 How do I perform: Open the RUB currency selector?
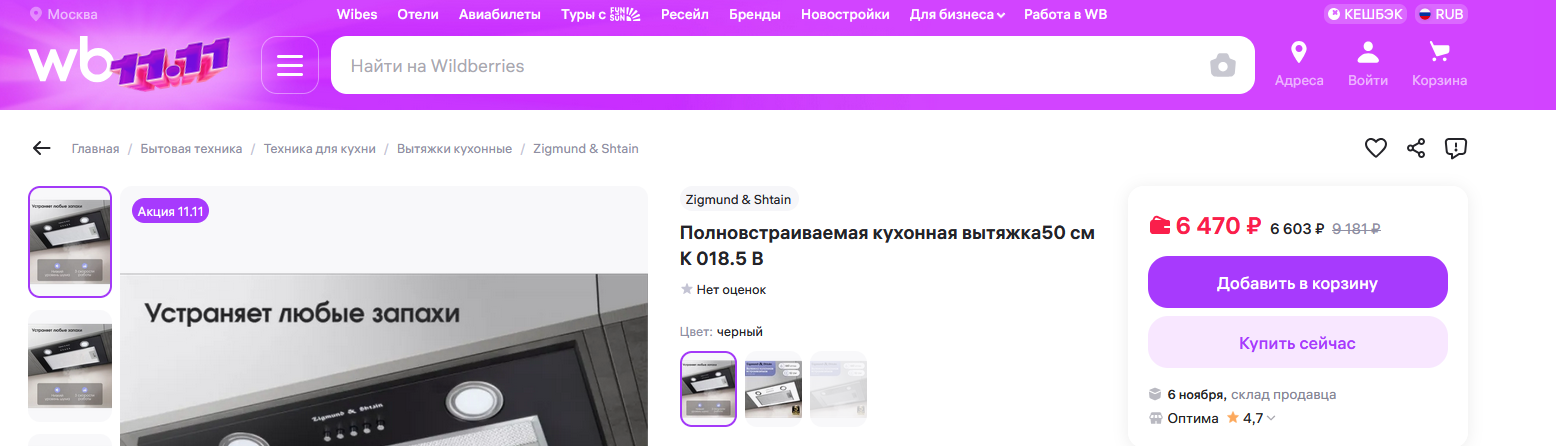tap(1441, 15)
